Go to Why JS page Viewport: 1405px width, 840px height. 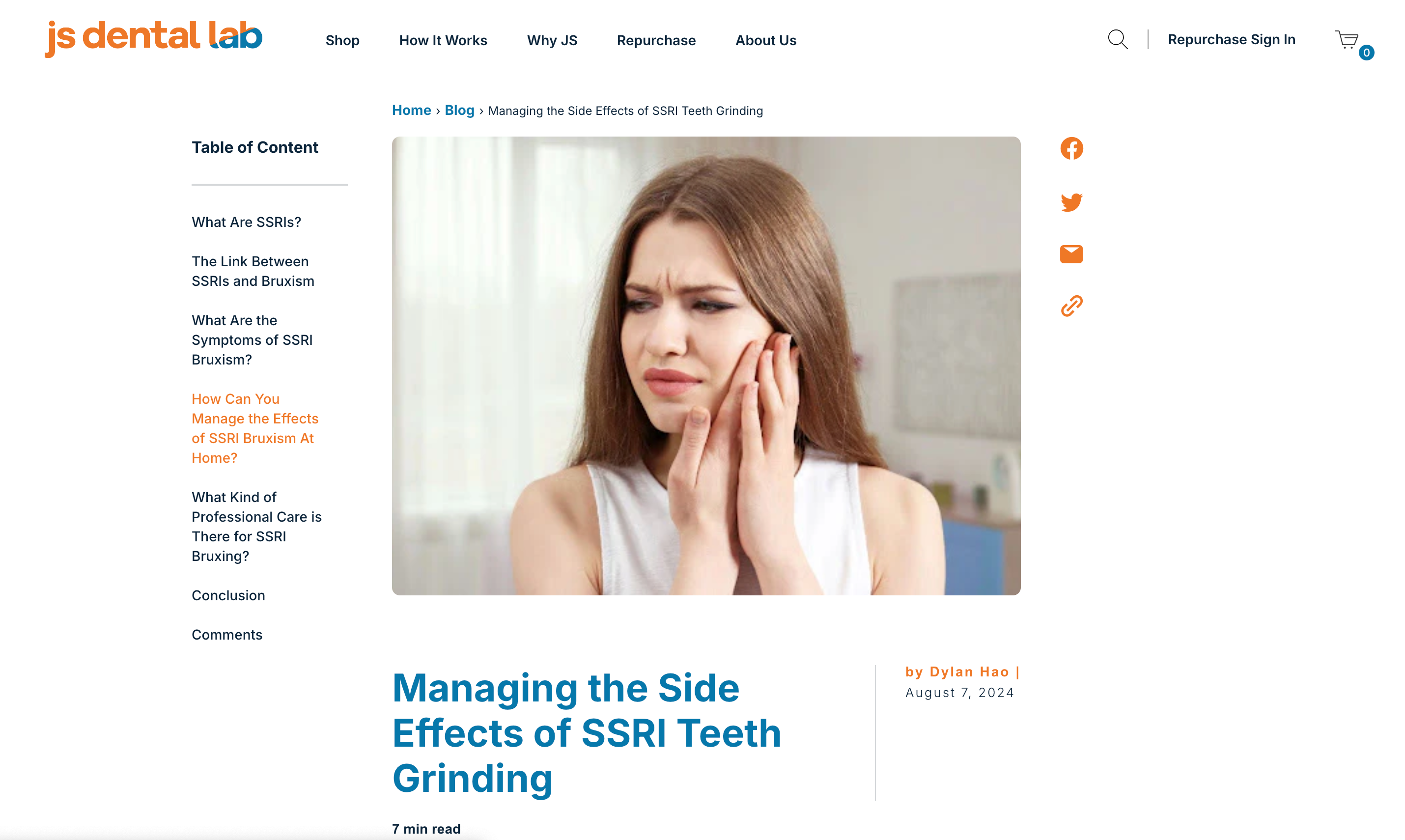(x=552, y=40)
